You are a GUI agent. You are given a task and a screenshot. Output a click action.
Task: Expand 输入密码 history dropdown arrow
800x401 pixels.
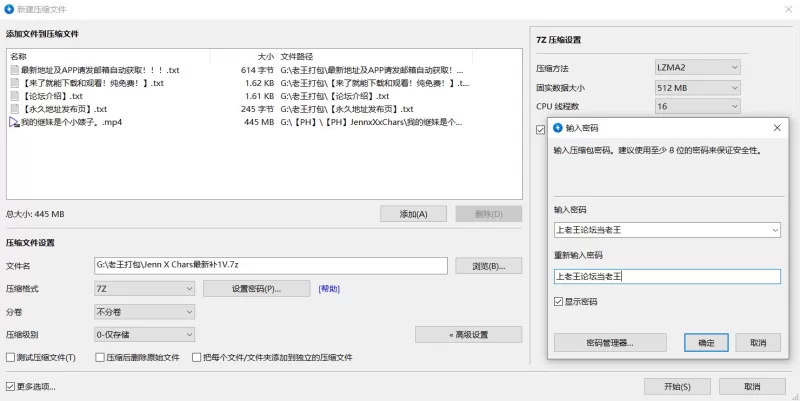point(775,230)
